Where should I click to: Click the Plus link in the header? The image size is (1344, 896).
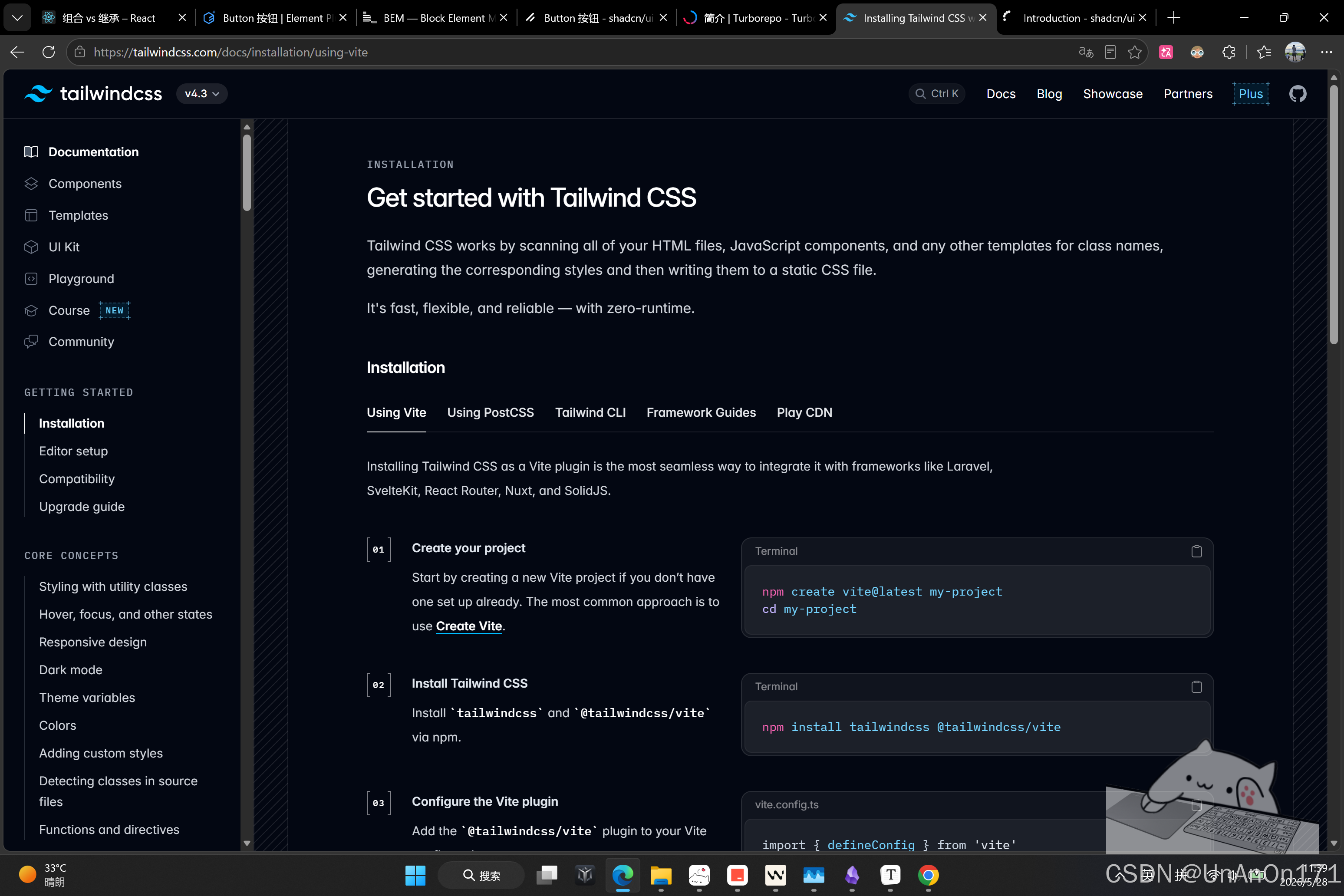(1250, 94)
